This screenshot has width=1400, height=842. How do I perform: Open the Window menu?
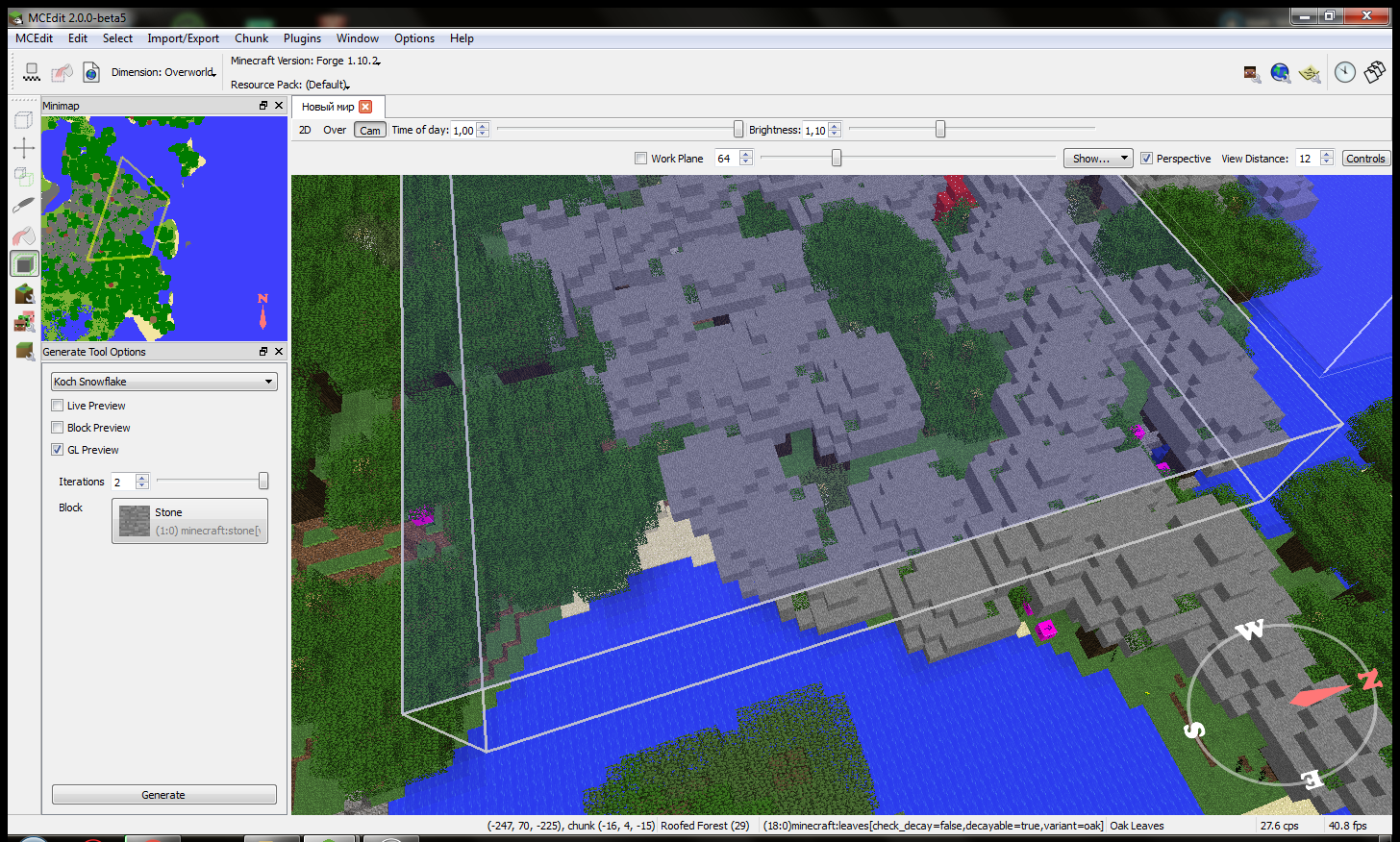point(358,38)
